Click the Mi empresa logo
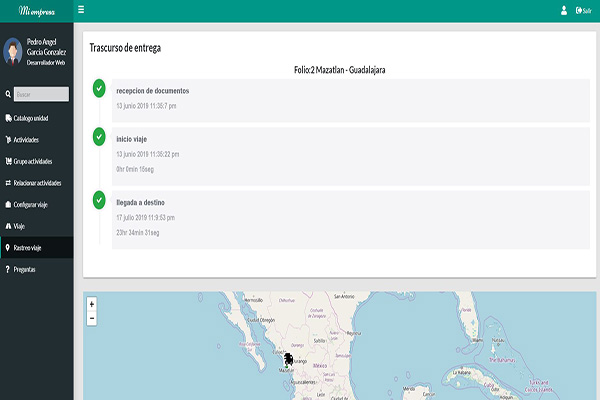 pos(36,10)
